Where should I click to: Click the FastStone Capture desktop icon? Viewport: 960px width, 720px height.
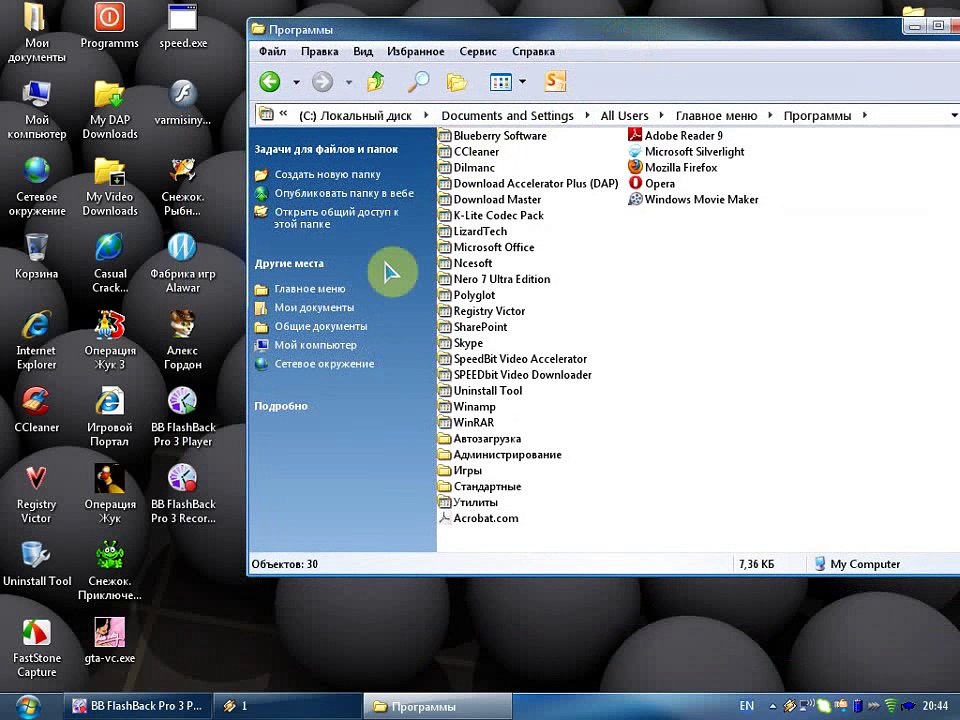[x=37, y=648]
